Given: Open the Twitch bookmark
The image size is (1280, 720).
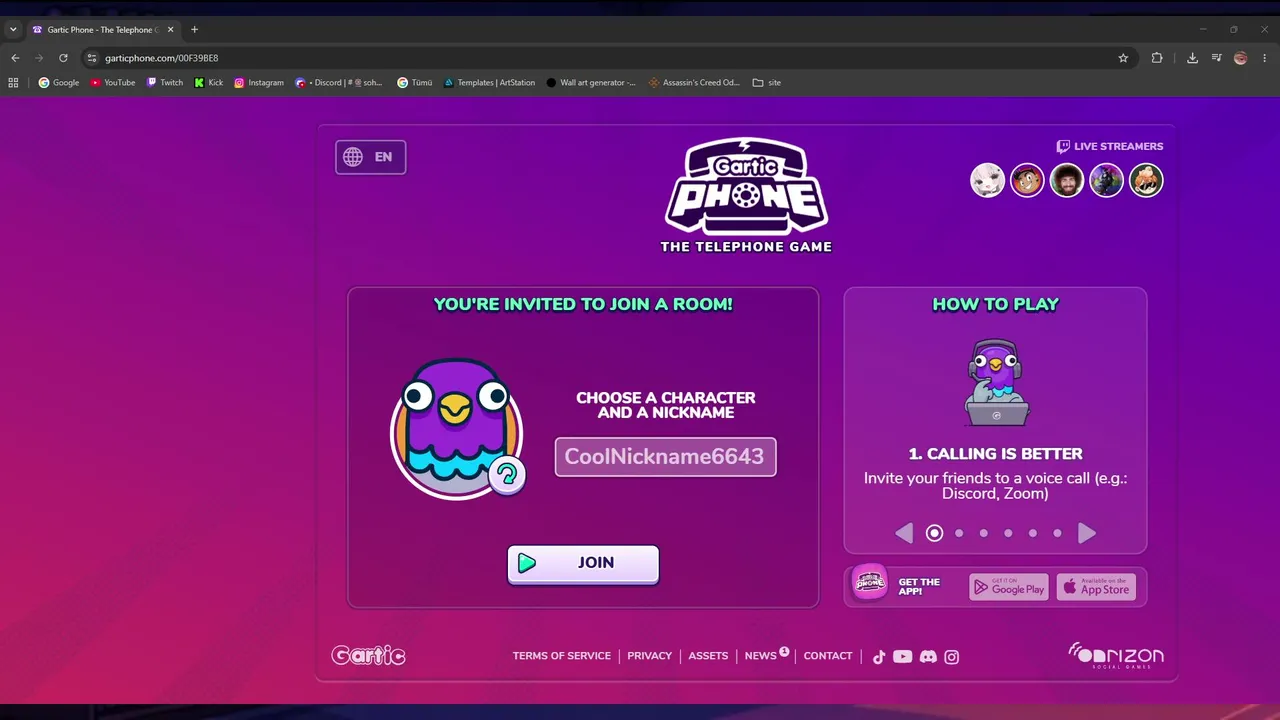Looking at the screenshot, I should tap(165, 83).
